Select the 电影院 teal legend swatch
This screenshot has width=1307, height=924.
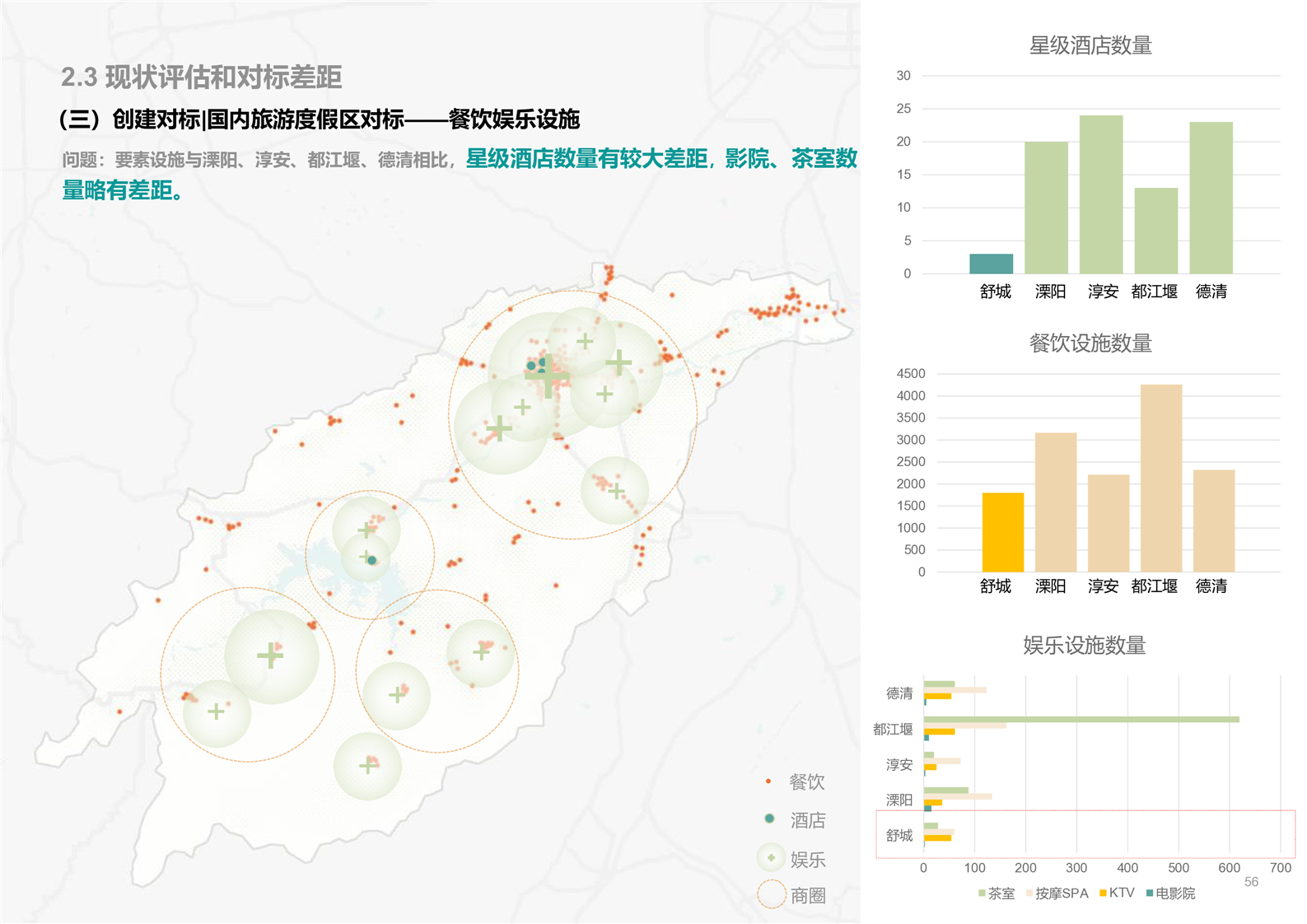coord(1150,894)
